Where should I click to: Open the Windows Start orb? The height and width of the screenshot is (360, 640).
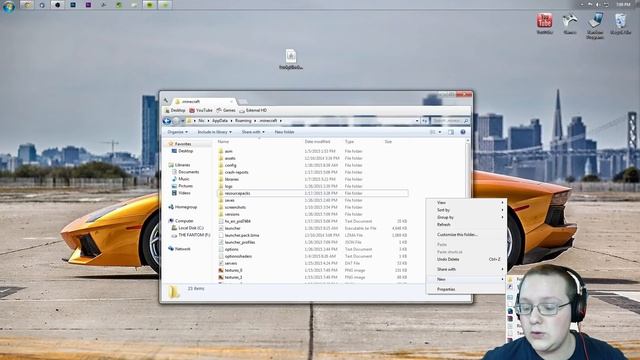[x=8, y=6]
